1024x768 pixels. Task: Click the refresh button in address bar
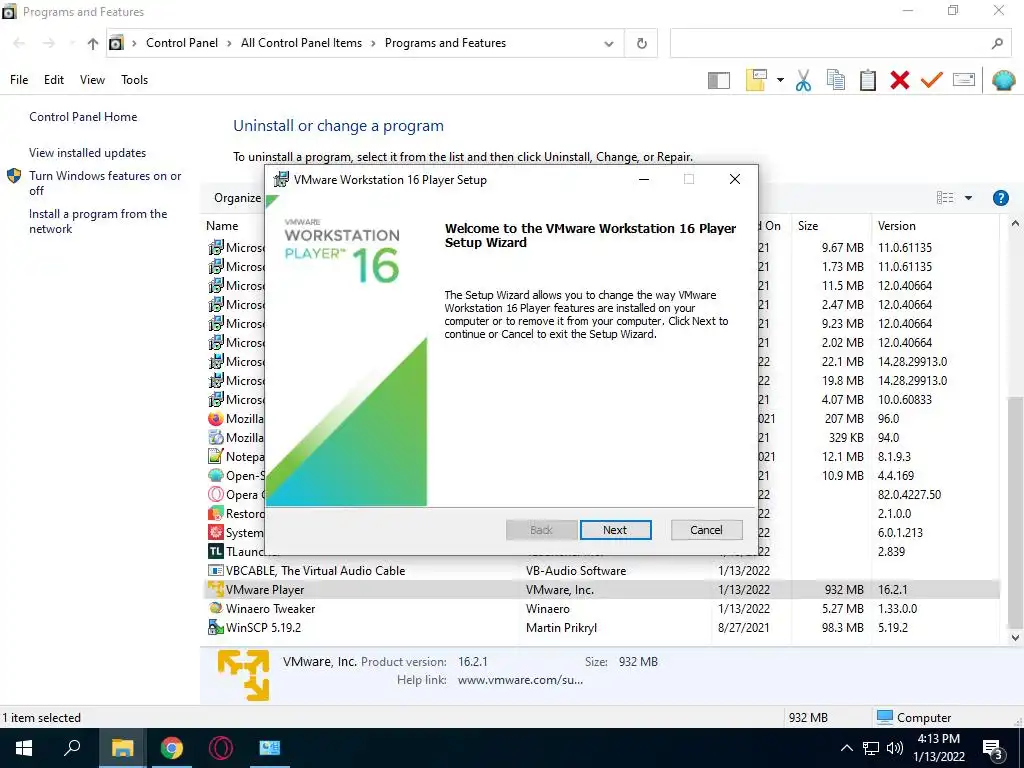click(642, 43)
